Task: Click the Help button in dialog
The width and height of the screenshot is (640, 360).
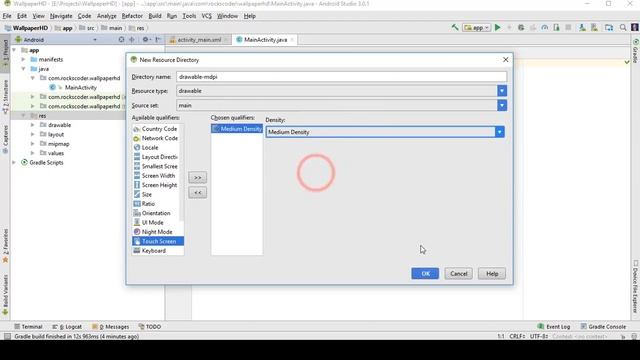Action: pos(492,273)
